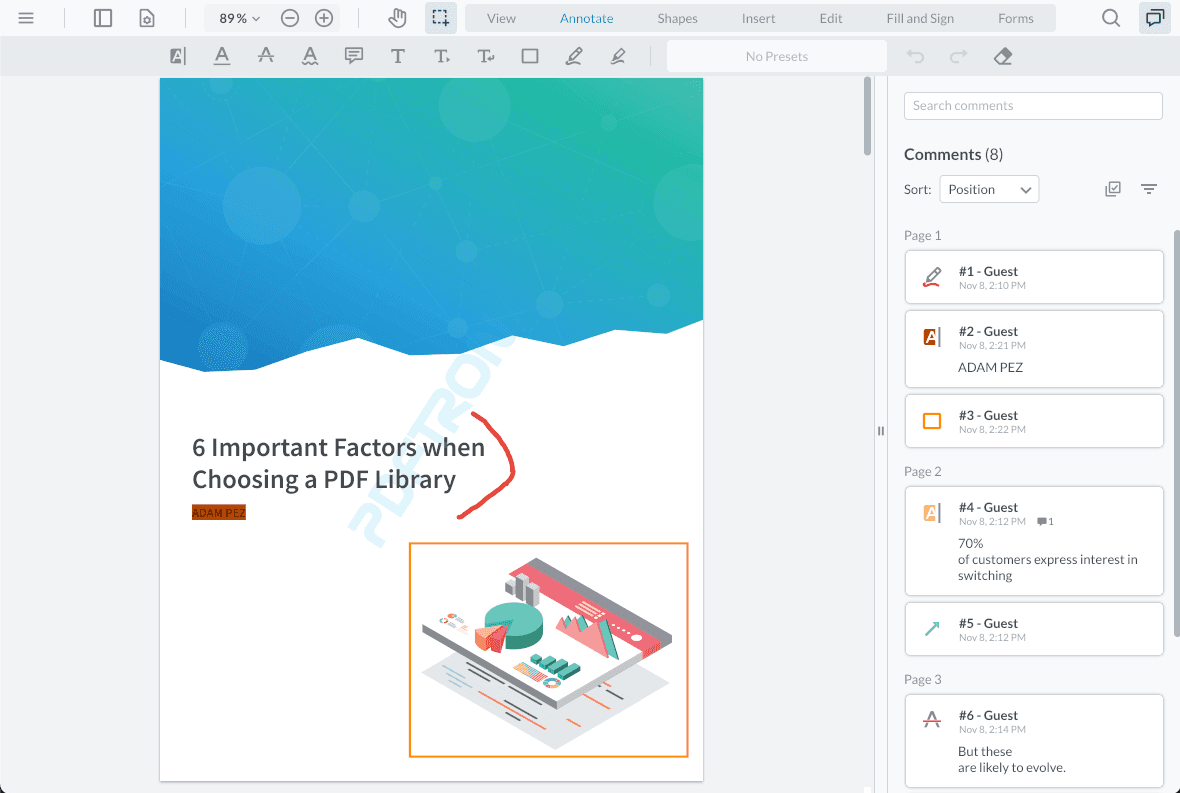
Task: Enable multi-select mode for comments
Action: pyautogui.click(x=1113, y=189)
